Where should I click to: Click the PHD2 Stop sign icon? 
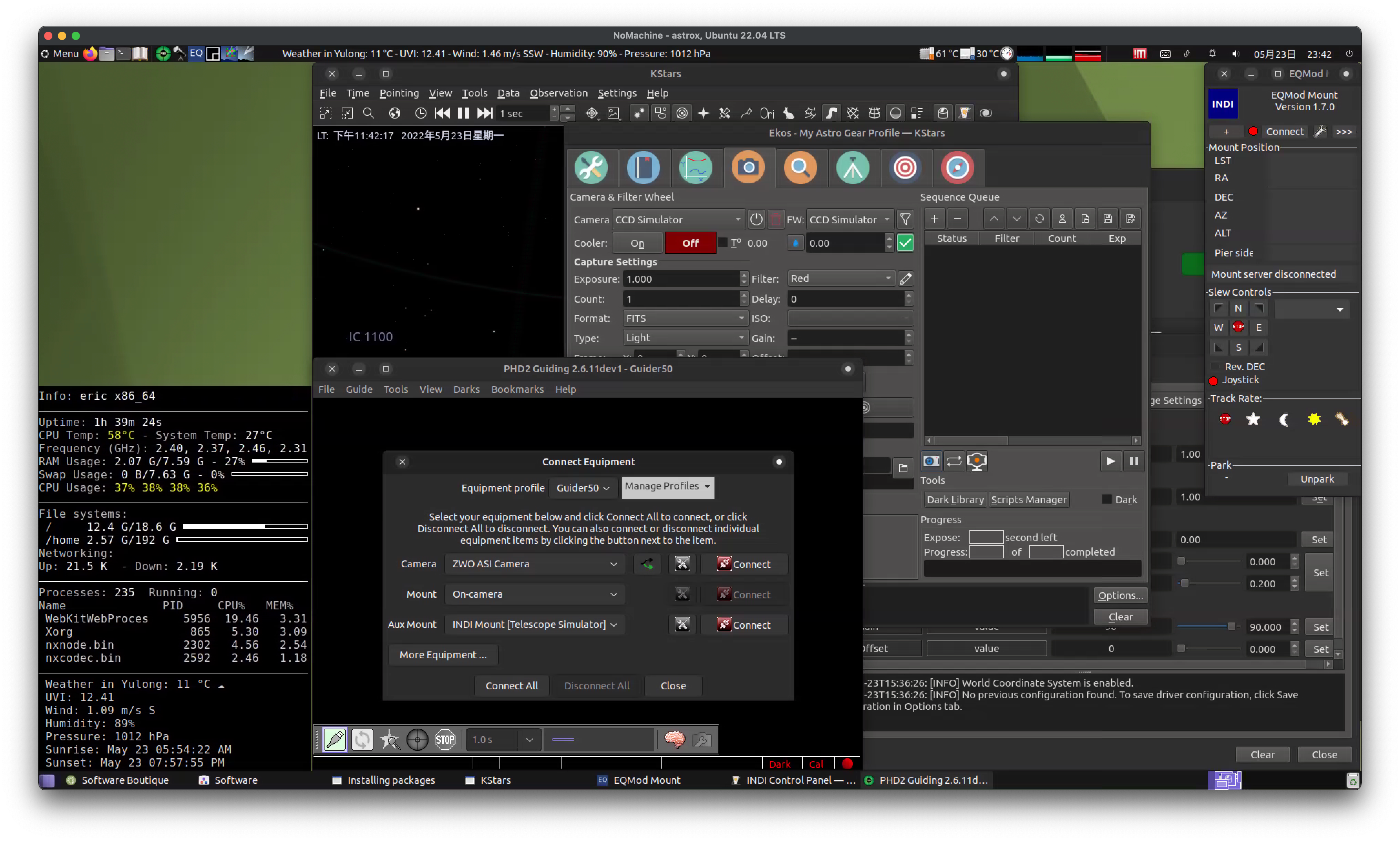pos(445,740)
